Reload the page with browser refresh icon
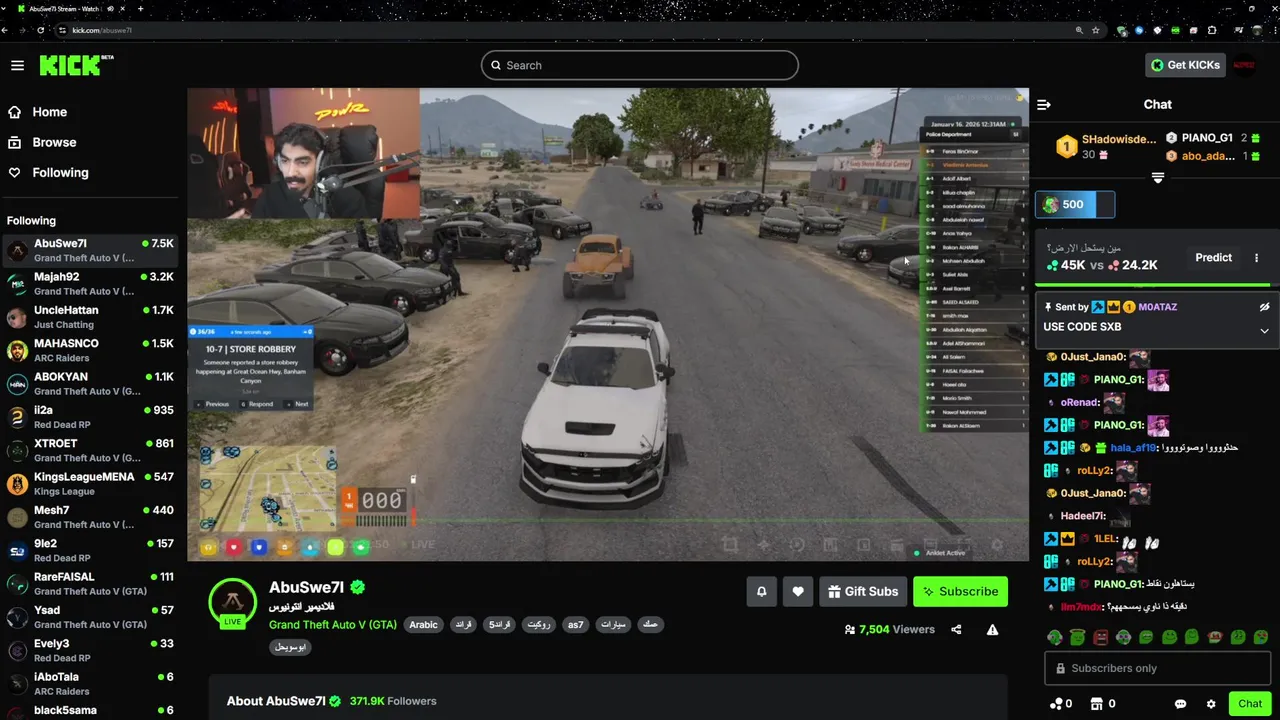The height and width of the screenshot is (720, 1280). click(x=40, y=30)
